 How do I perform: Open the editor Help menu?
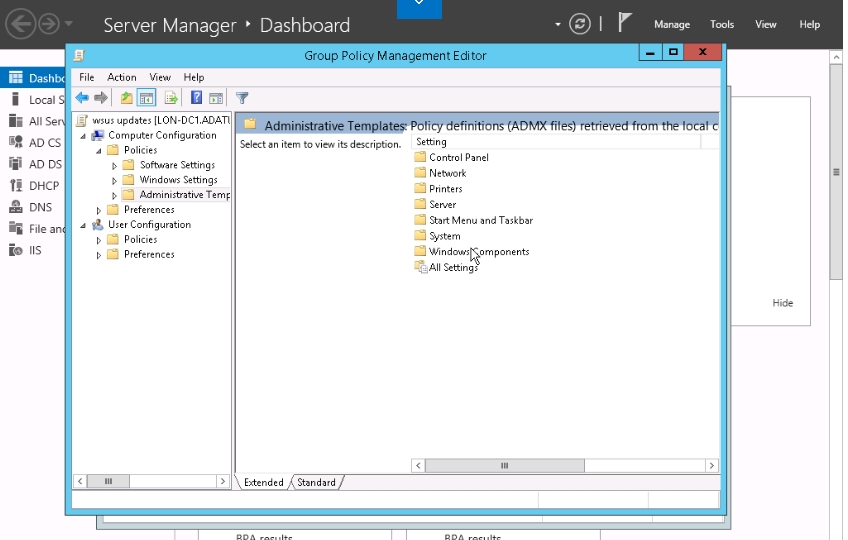[x=194, y=77]
